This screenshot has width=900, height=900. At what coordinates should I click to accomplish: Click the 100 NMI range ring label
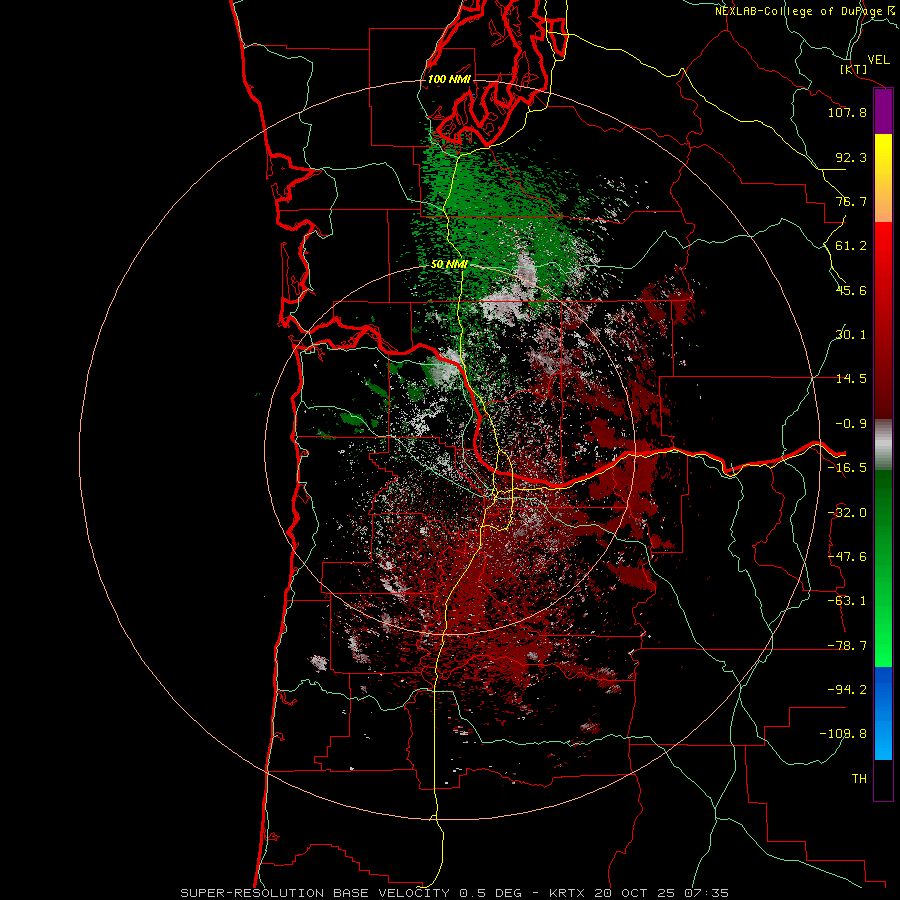pos(449,79)
